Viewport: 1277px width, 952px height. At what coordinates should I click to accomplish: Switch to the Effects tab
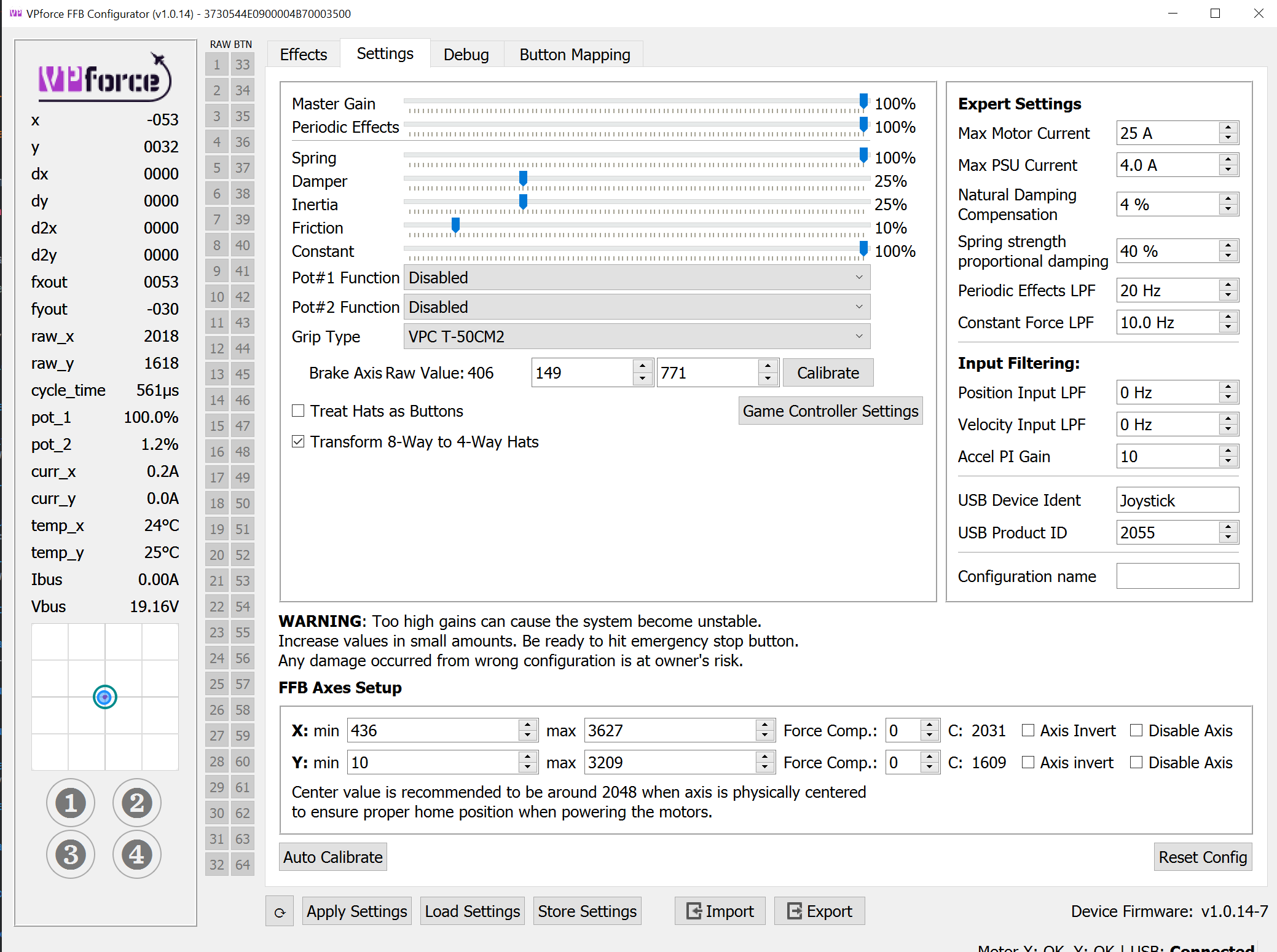[x=303, y=55]
